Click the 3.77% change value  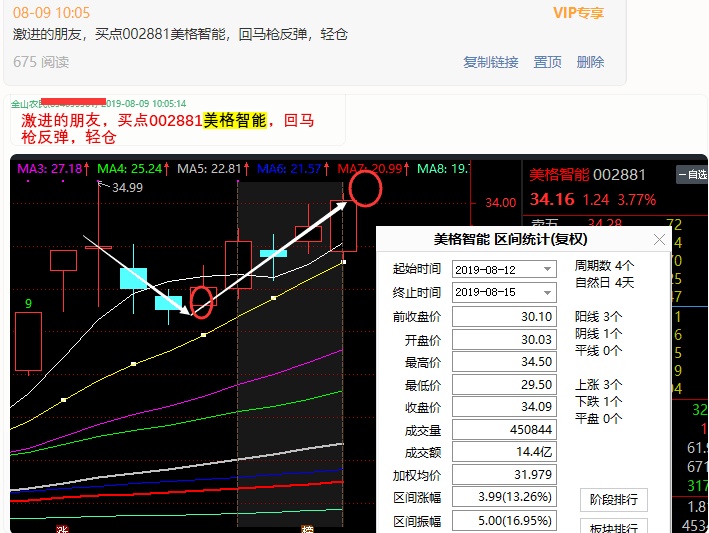point(637,200)
